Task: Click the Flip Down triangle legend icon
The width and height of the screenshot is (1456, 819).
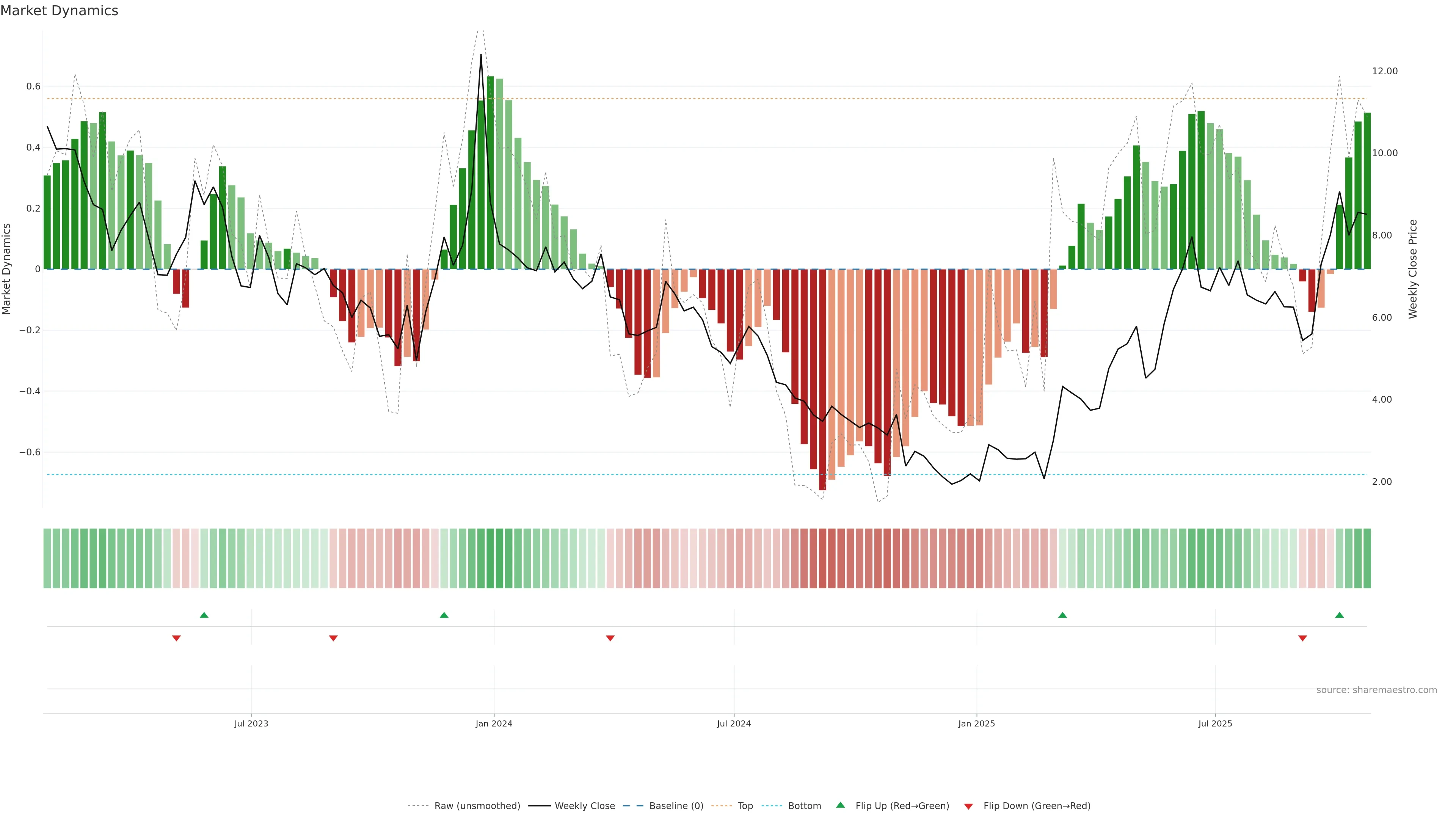Action: (968, 806)
